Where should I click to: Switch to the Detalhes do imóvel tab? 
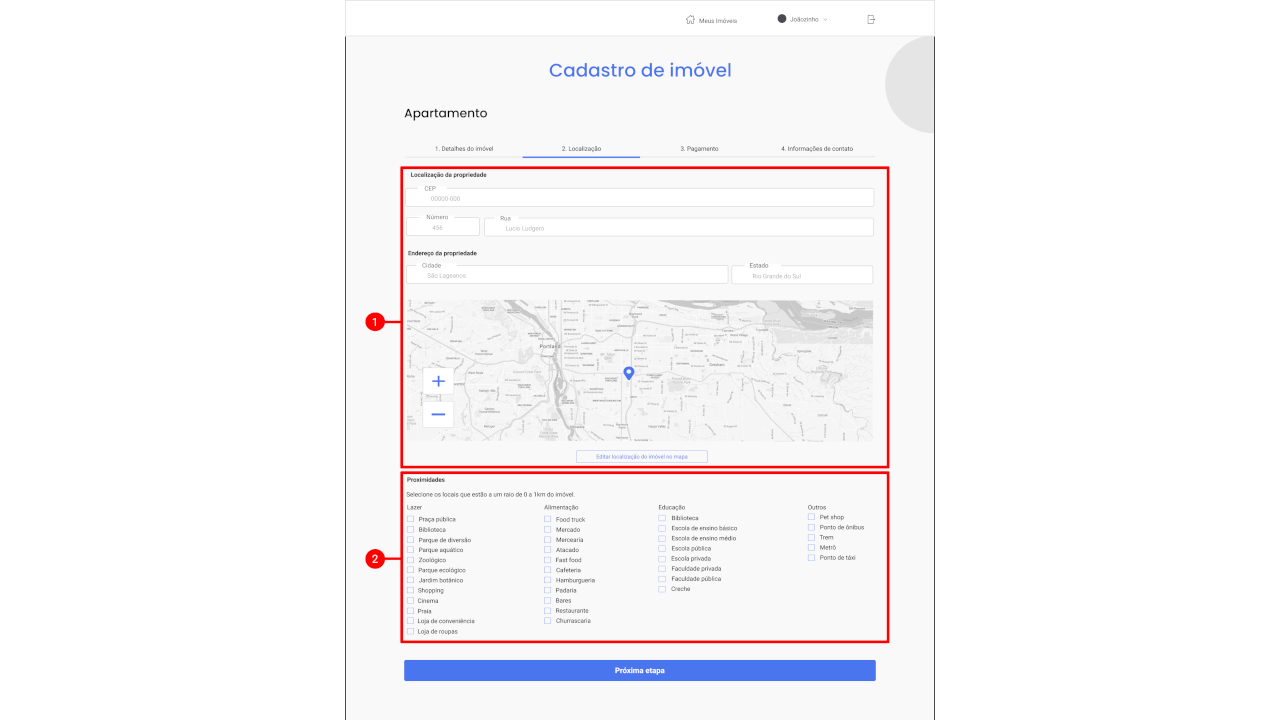(463, 148)
